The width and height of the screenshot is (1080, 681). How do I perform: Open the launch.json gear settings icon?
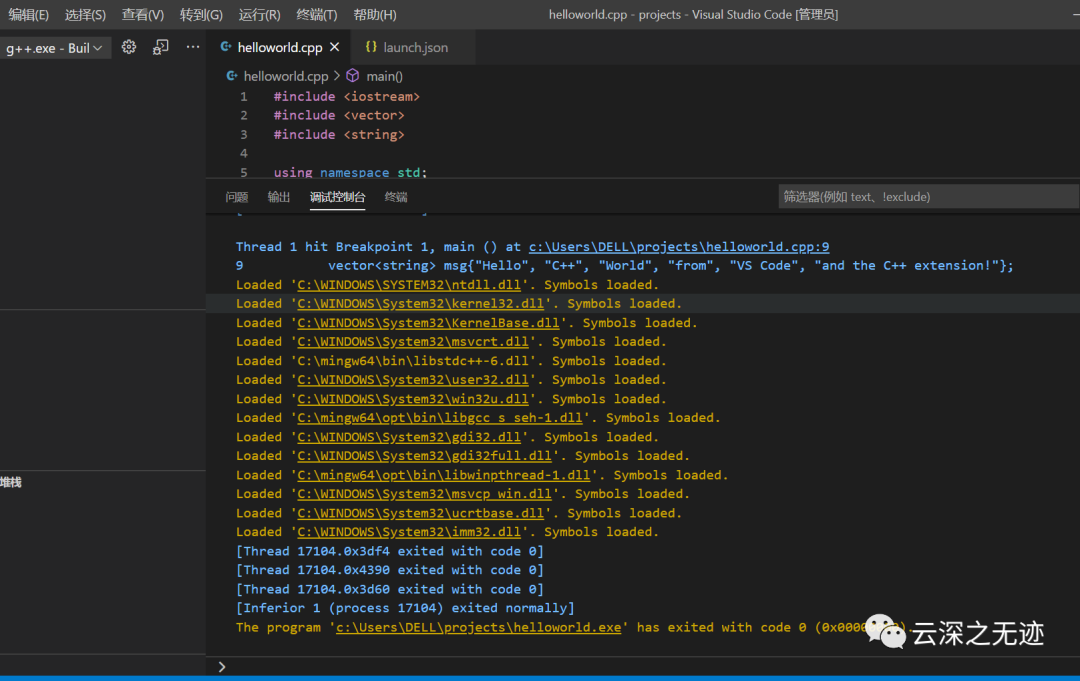[129, 48]
